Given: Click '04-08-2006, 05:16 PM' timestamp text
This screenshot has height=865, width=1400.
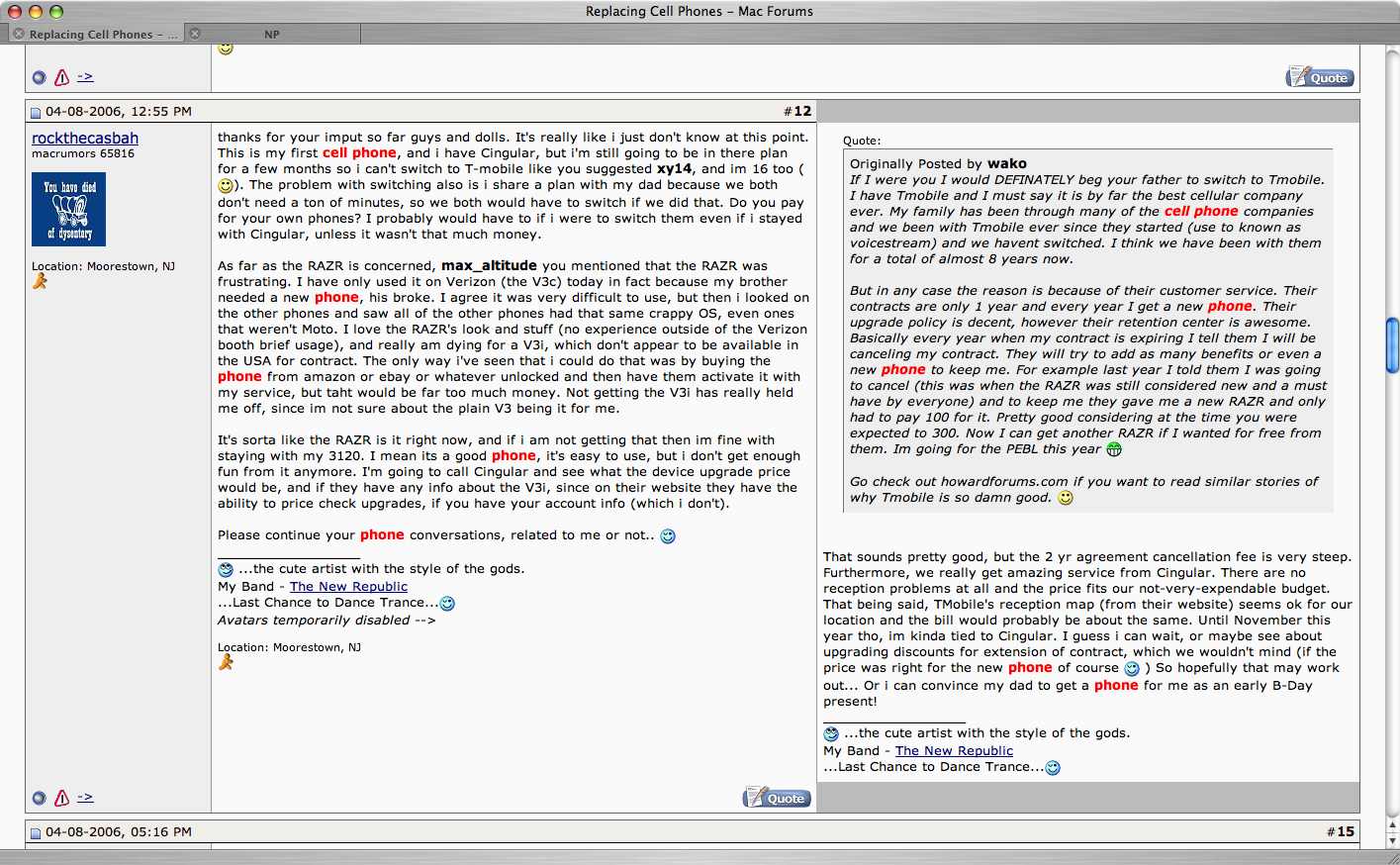Looking at the screenshot, I should point(119,832).
